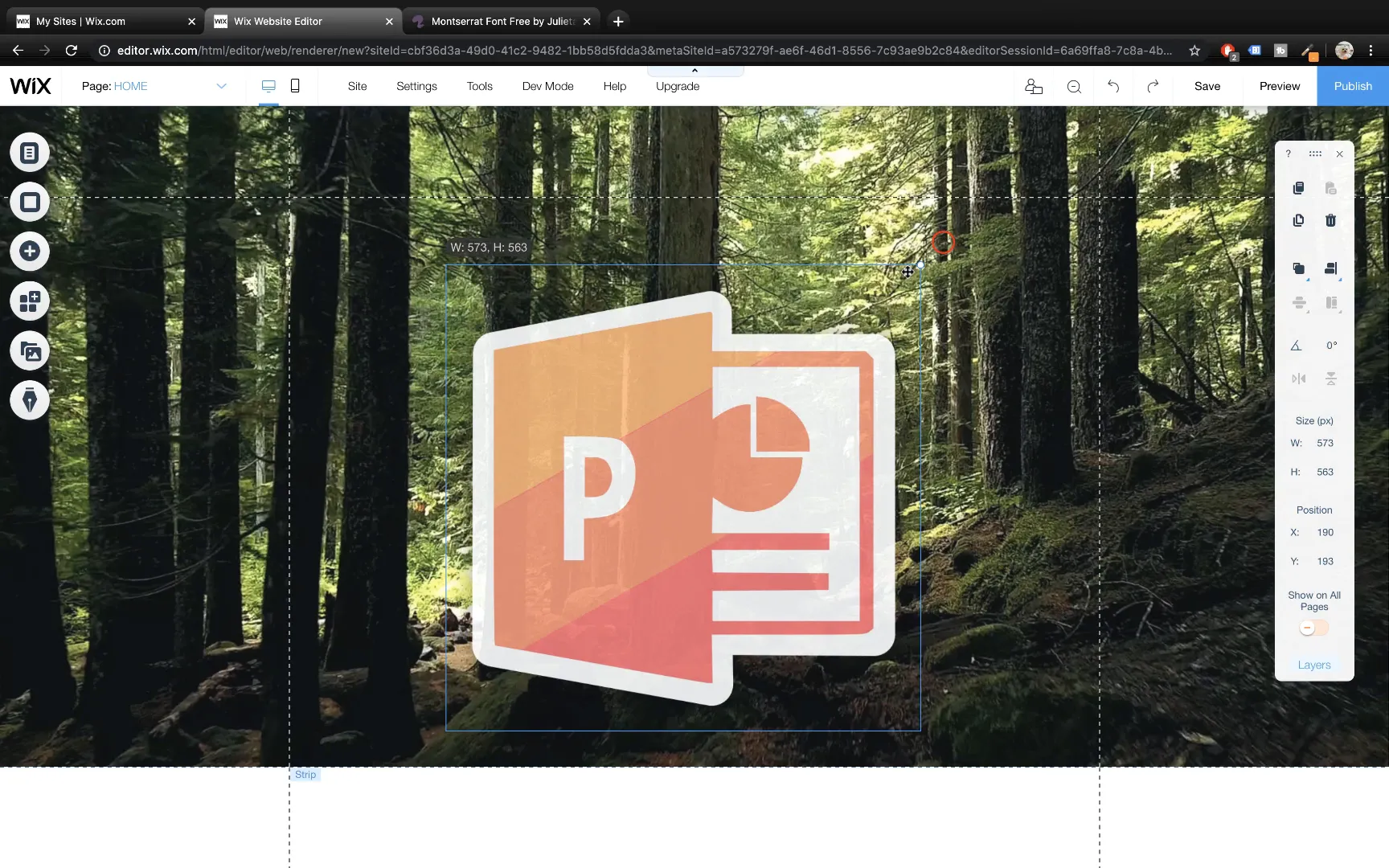Select the PowerPoint logo image on canvas
The width and height of the screenshot is (1389, 868).
point(683,498)
